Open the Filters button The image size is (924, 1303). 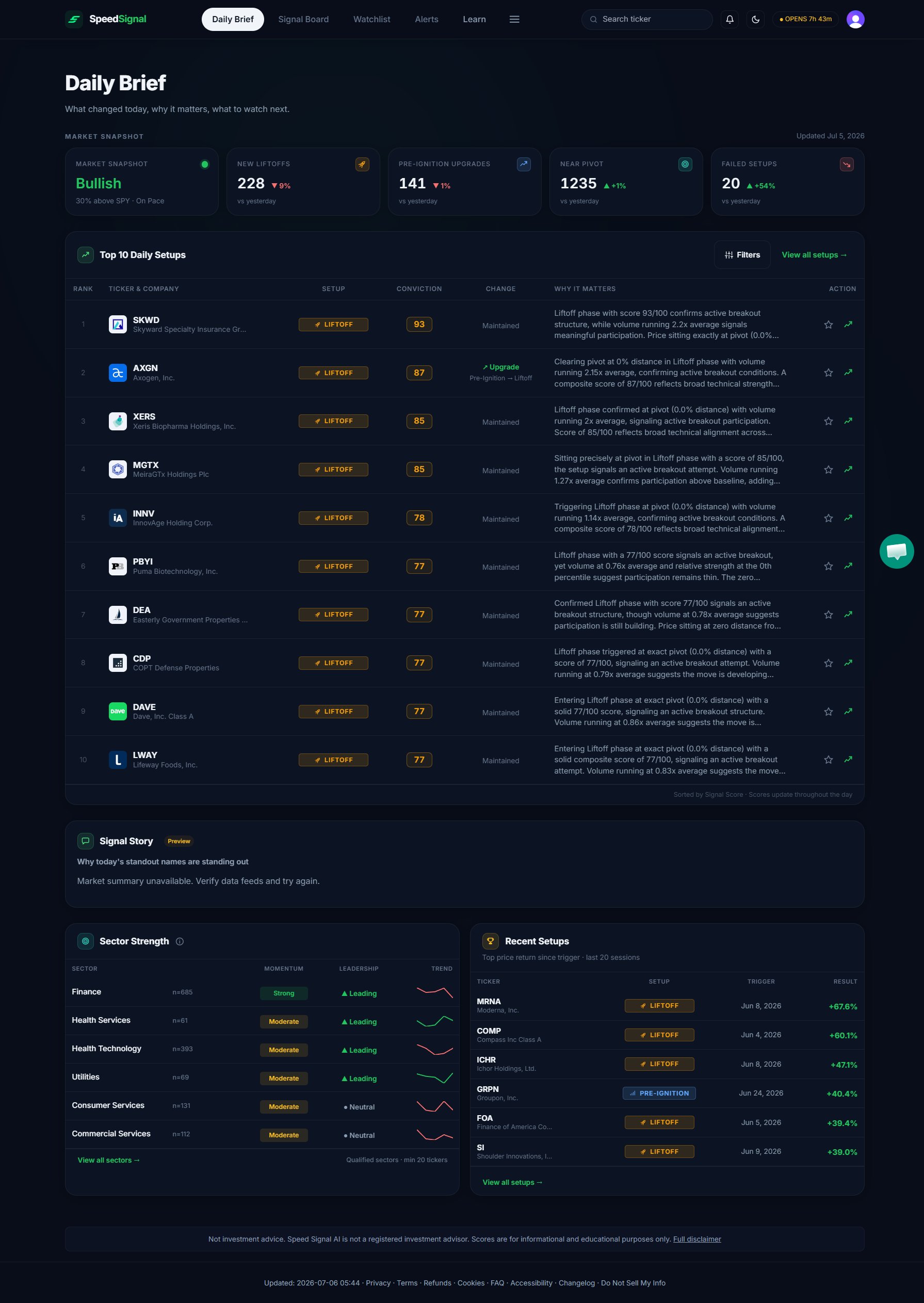coord(742,255)
